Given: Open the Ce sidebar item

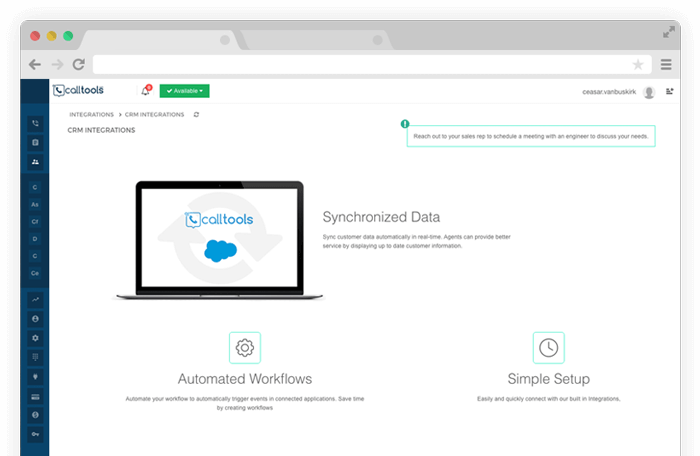Looking at the screenshot, I should coord(35,273).
